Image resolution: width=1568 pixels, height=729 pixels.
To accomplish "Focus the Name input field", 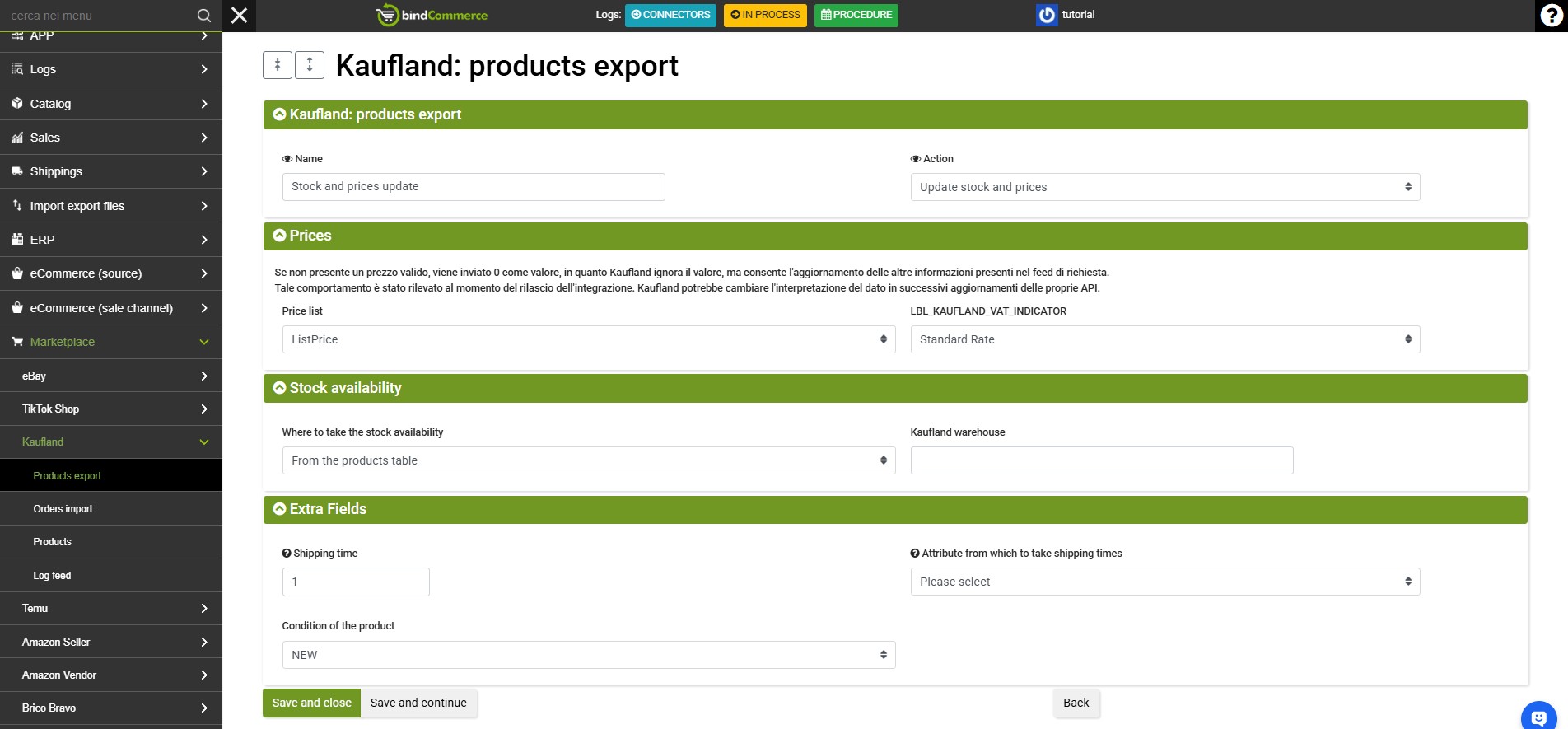I will (474, 187).
